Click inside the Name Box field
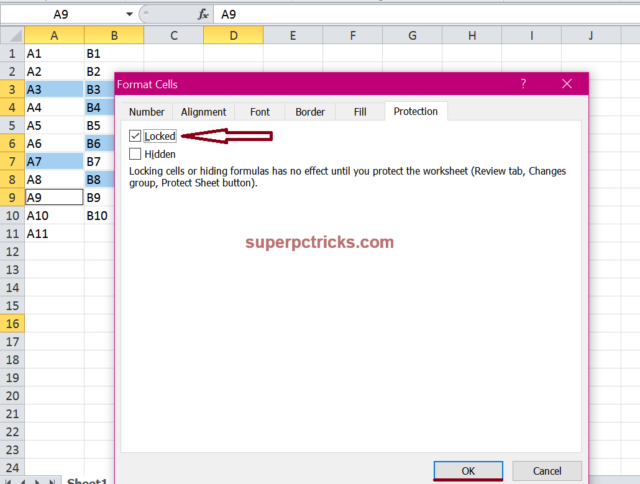 61,15
